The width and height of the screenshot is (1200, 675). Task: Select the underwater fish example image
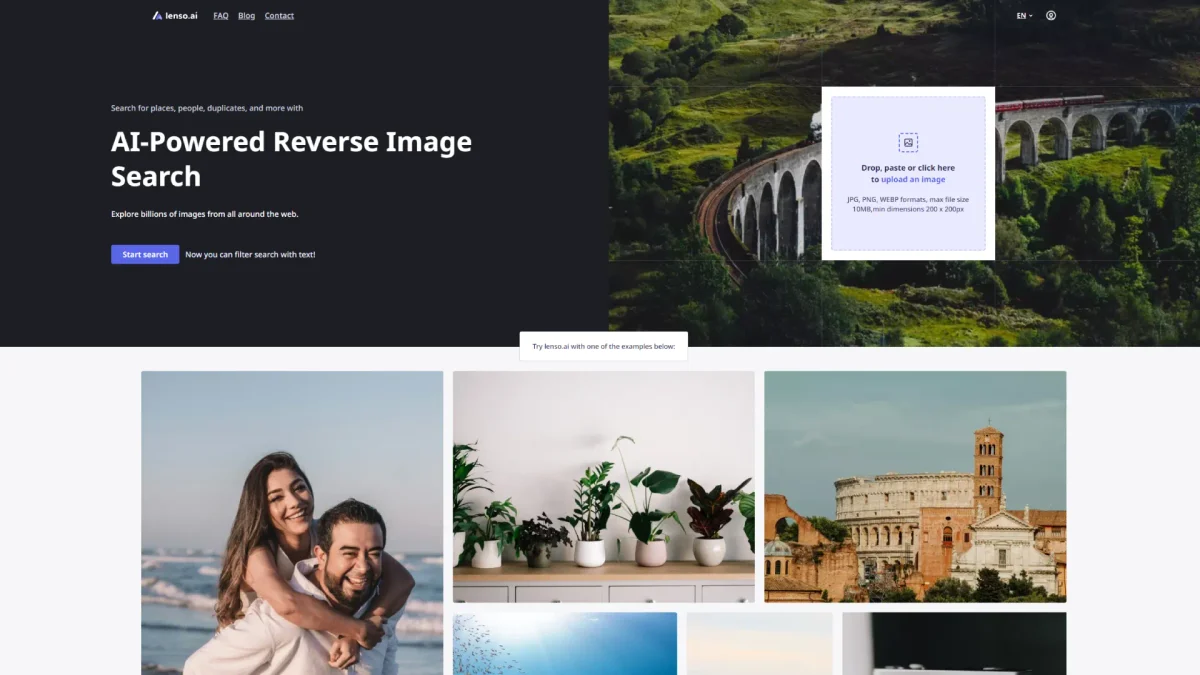(564, 643)
